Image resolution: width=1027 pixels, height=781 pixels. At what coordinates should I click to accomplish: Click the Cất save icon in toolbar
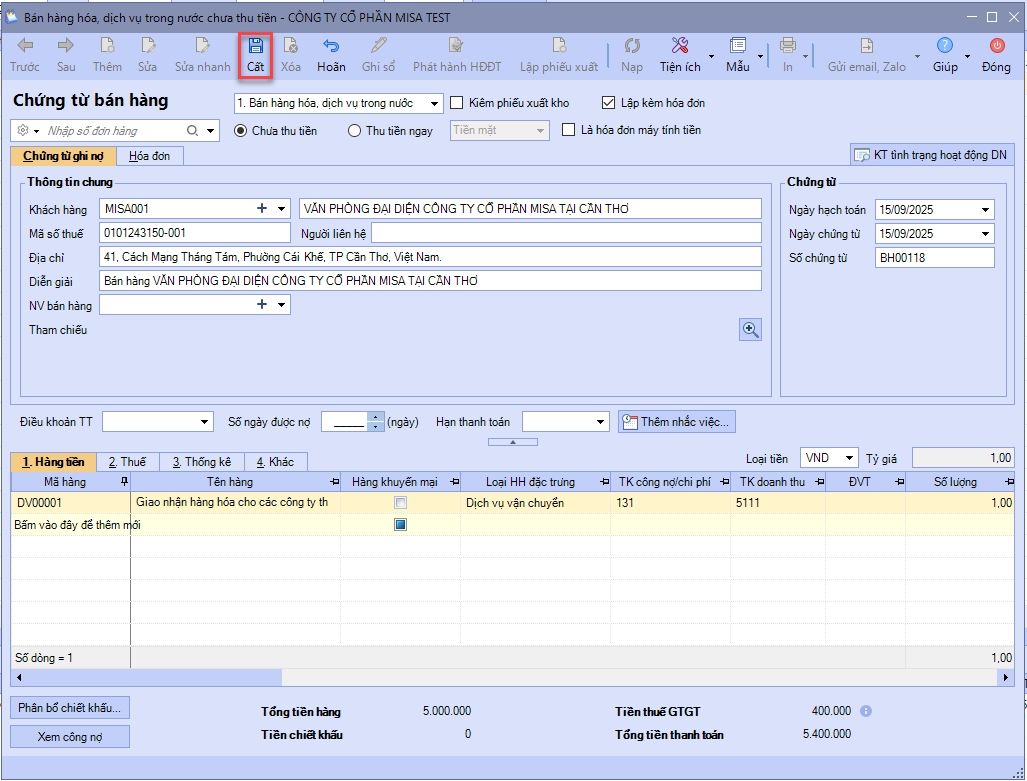[x=255, y=46]
